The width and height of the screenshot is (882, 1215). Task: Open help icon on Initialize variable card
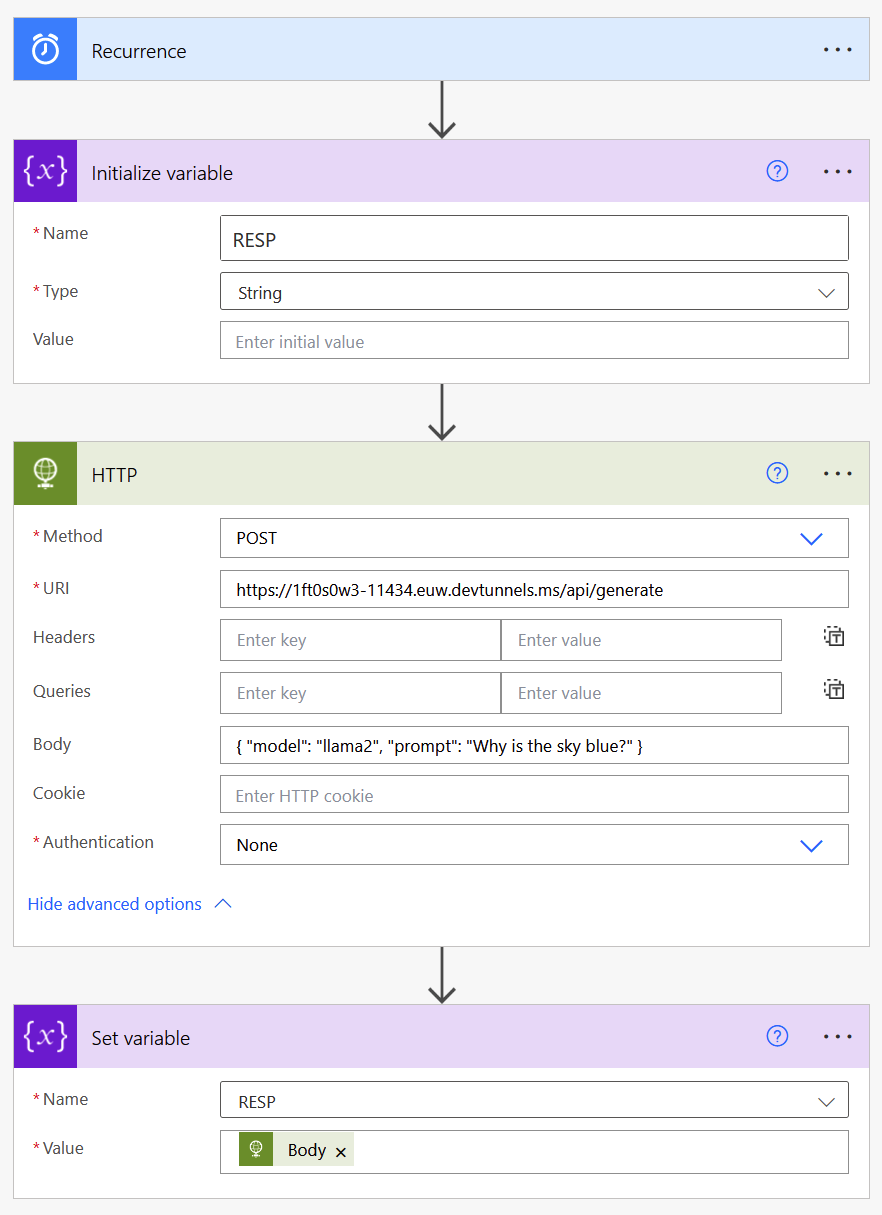pyautogui.click(x=777, y=171)
